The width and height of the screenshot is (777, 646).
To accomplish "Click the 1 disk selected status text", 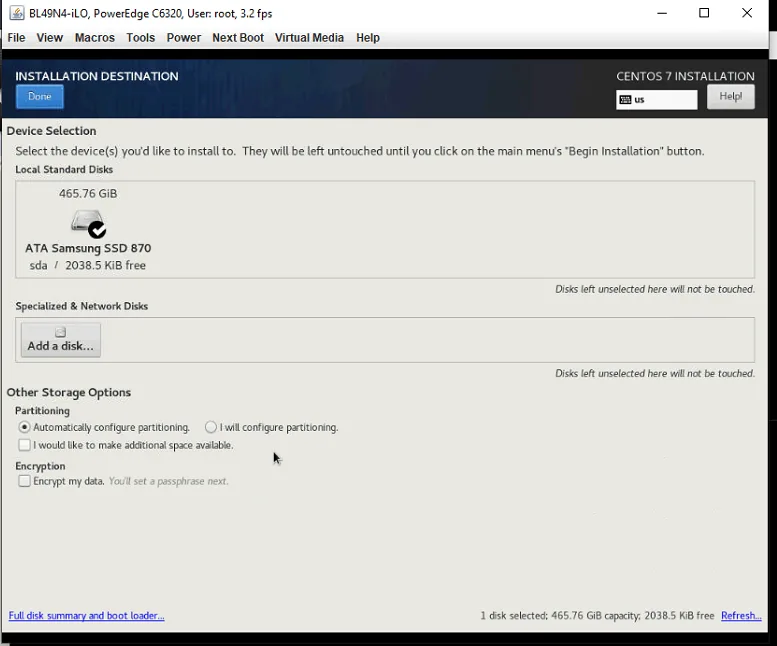I will [597, 615].
